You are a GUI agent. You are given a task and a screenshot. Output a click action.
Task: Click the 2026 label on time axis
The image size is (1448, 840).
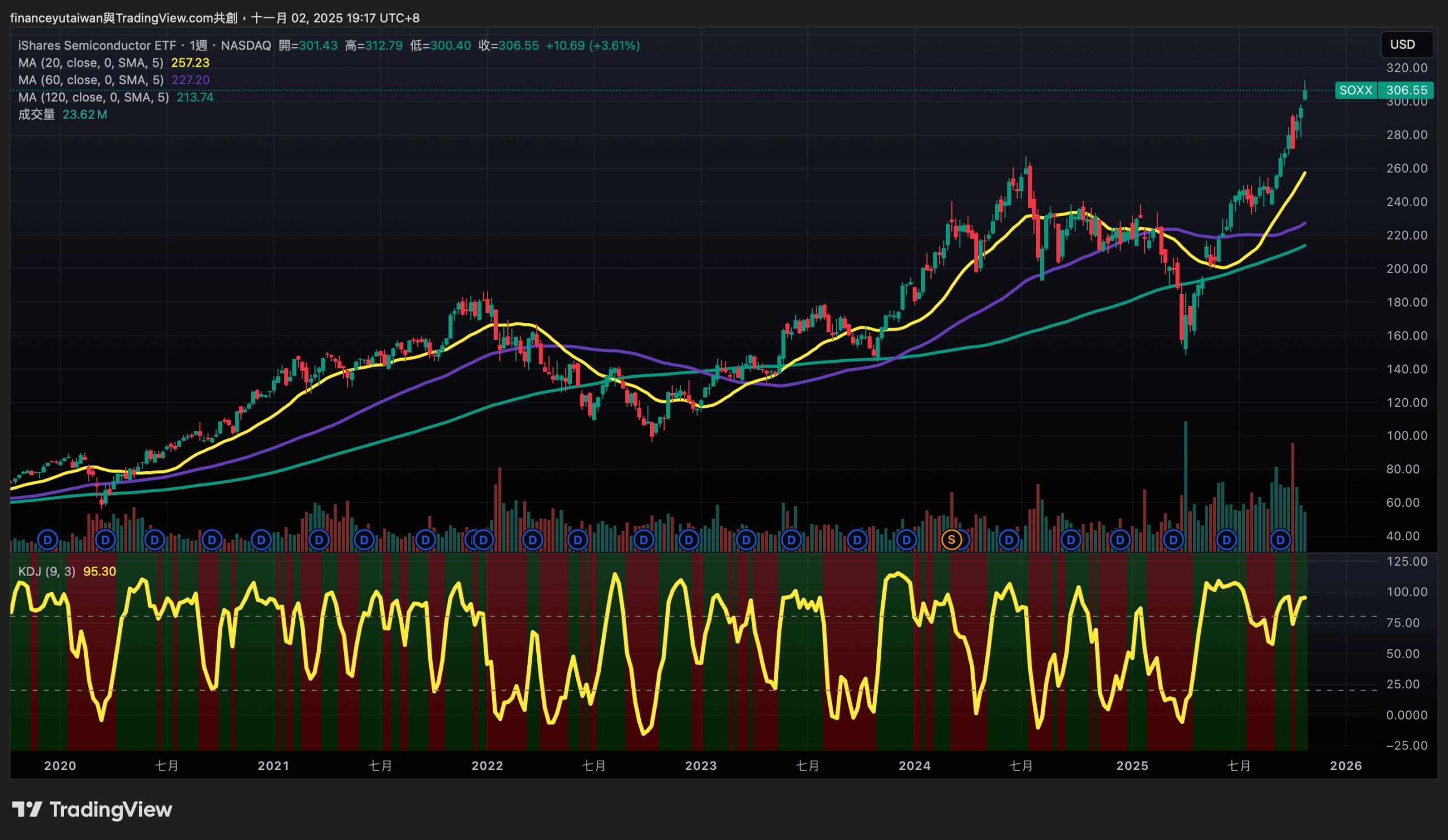[x=1346, y=765]
